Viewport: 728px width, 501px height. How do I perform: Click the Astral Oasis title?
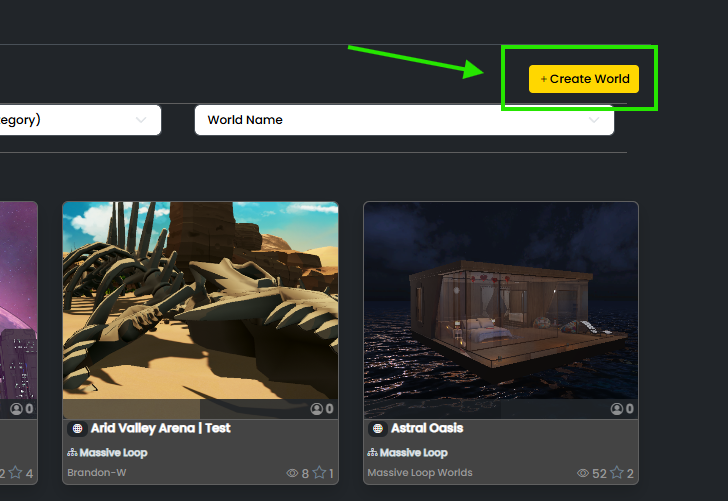point(427,428)
